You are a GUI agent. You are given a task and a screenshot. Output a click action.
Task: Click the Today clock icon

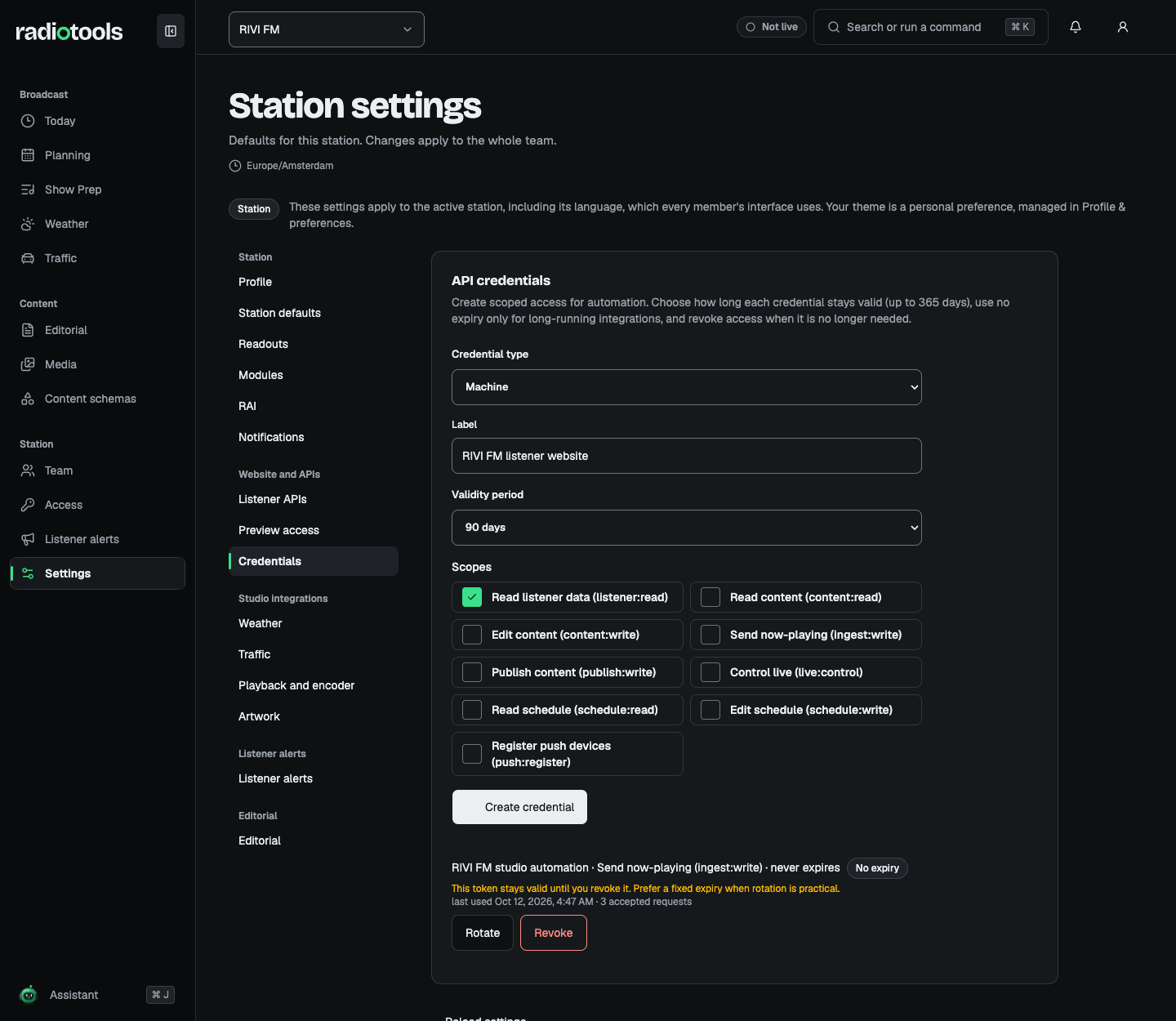click(28, 121)
